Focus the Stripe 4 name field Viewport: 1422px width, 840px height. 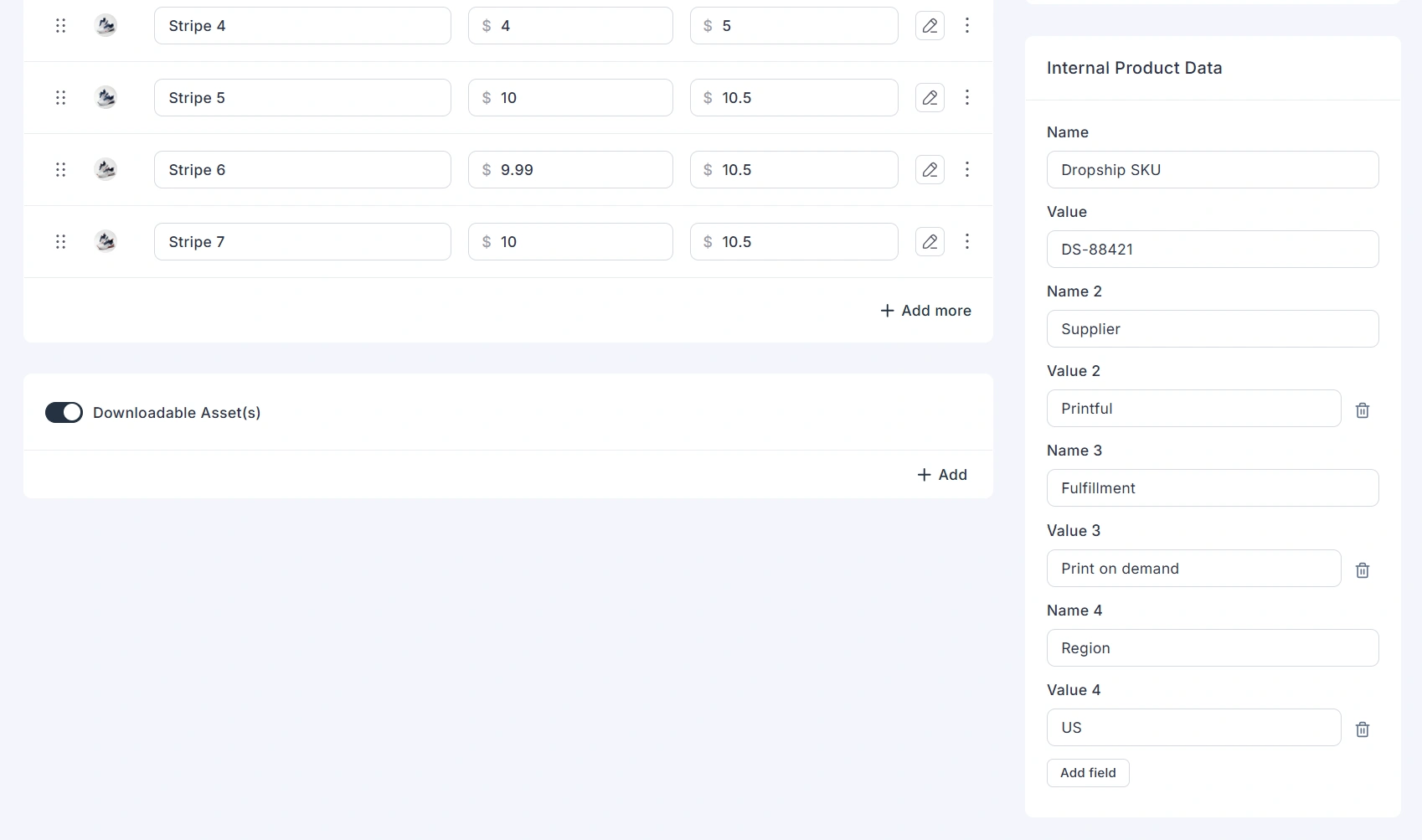[302, 26]
